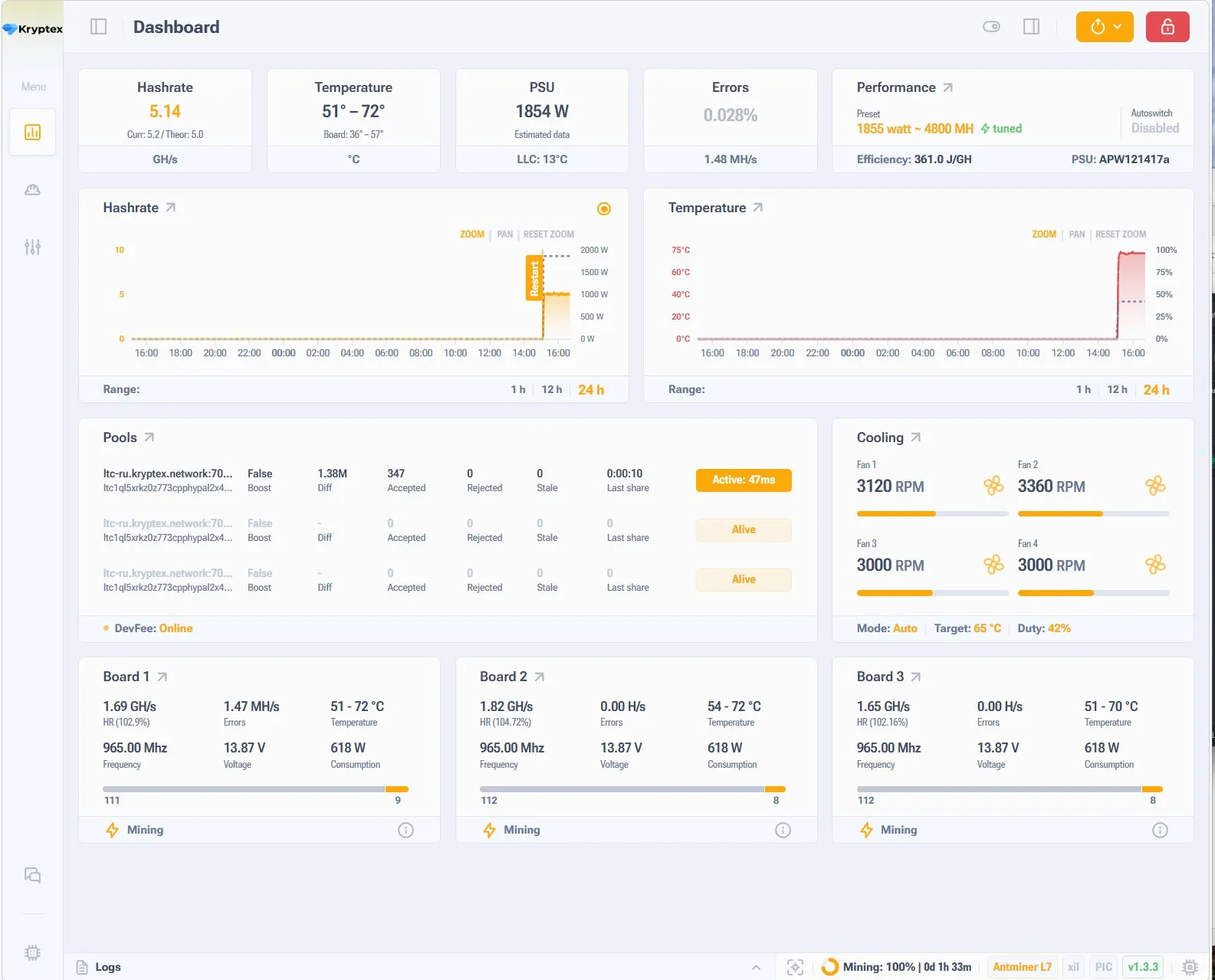Click Board 1 Mining lightning icon
Screen dimensions: 1215x980
tap(112, 830)
